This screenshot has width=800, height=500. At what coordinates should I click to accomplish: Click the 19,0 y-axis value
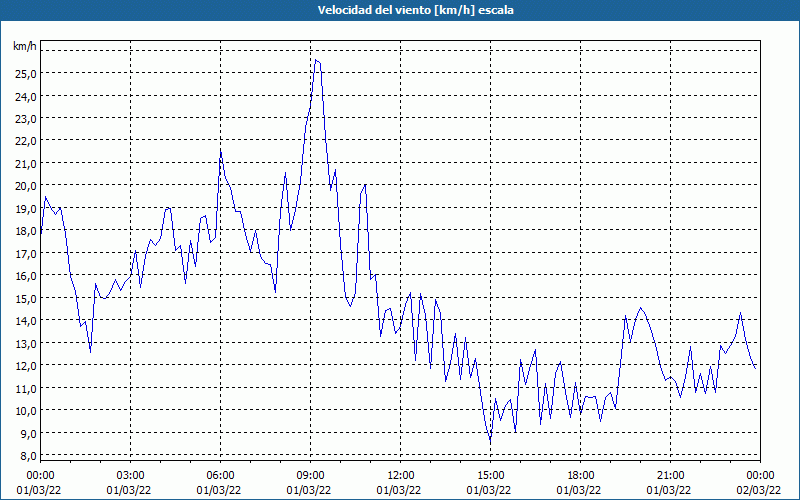pos(26,208)
